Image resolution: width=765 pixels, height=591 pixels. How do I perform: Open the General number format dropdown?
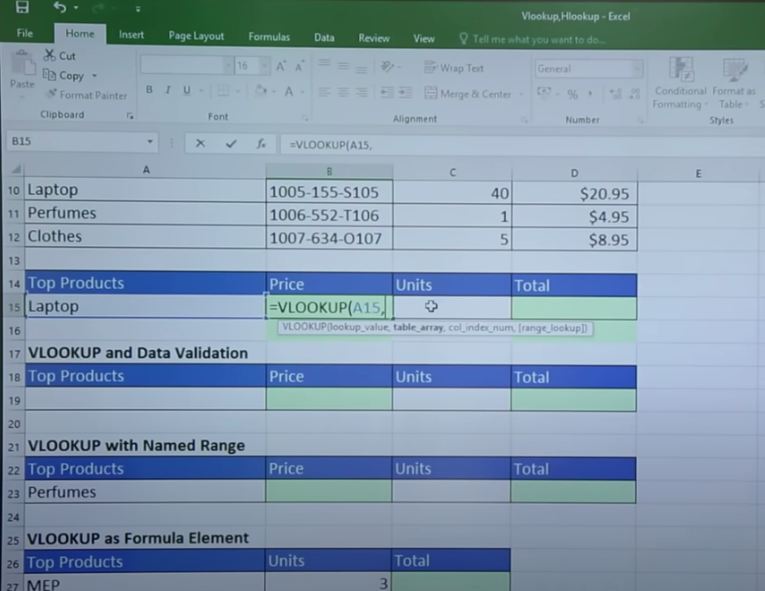point(637,70)
